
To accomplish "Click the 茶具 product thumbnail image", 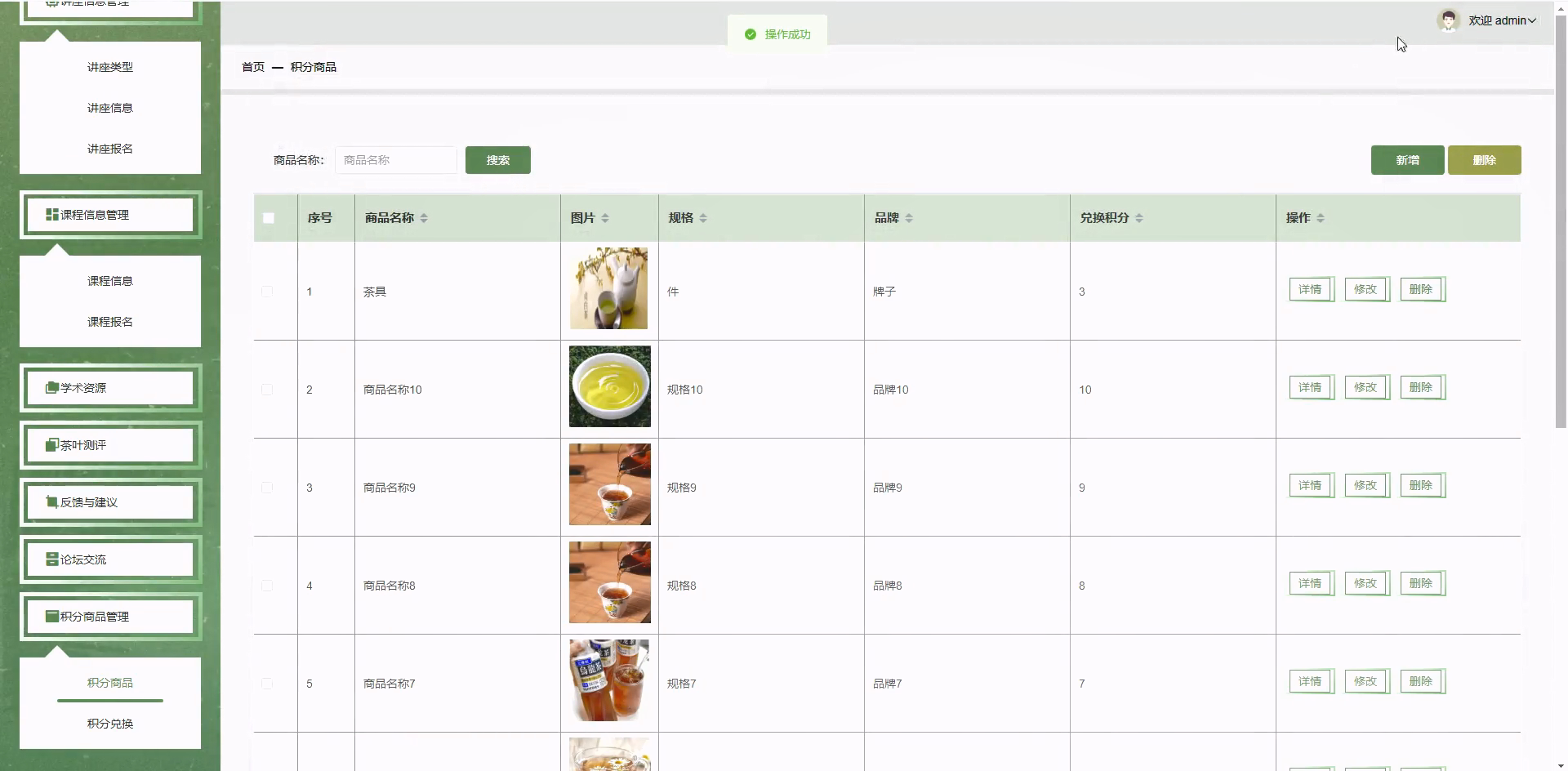I will pyautogui.click(x=609, y=288).
